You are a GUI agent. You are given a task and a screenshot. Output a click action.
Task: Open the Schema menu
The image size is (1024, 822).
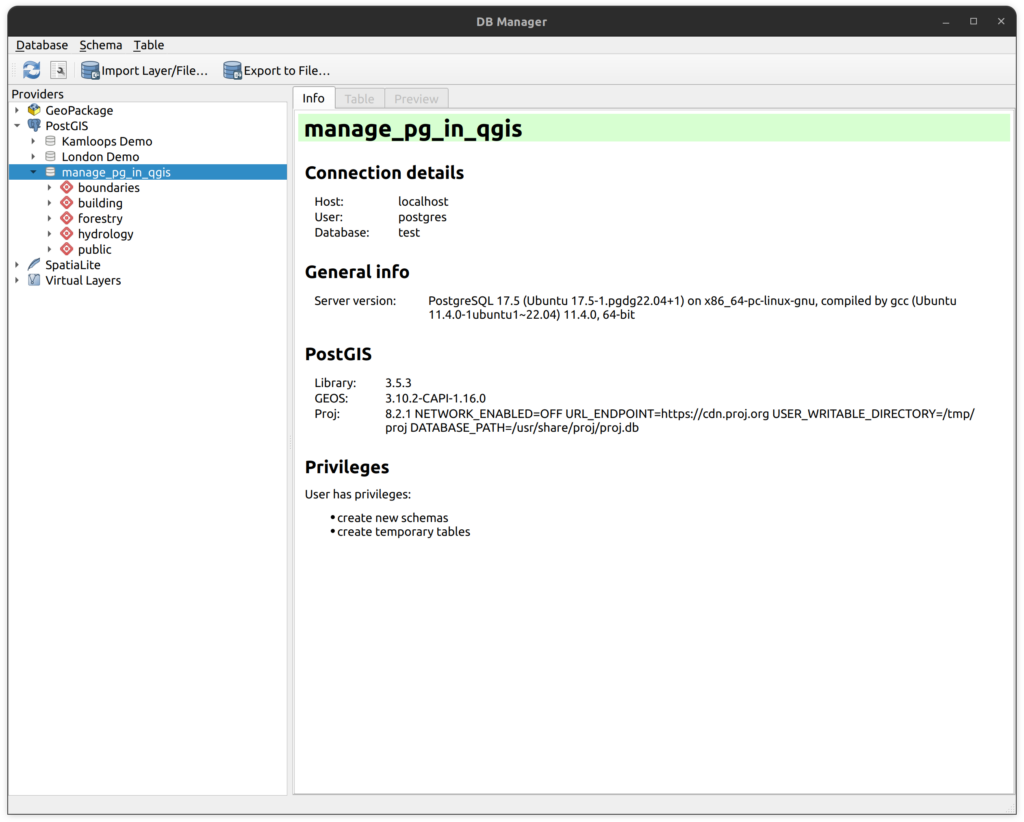(101, 45)
